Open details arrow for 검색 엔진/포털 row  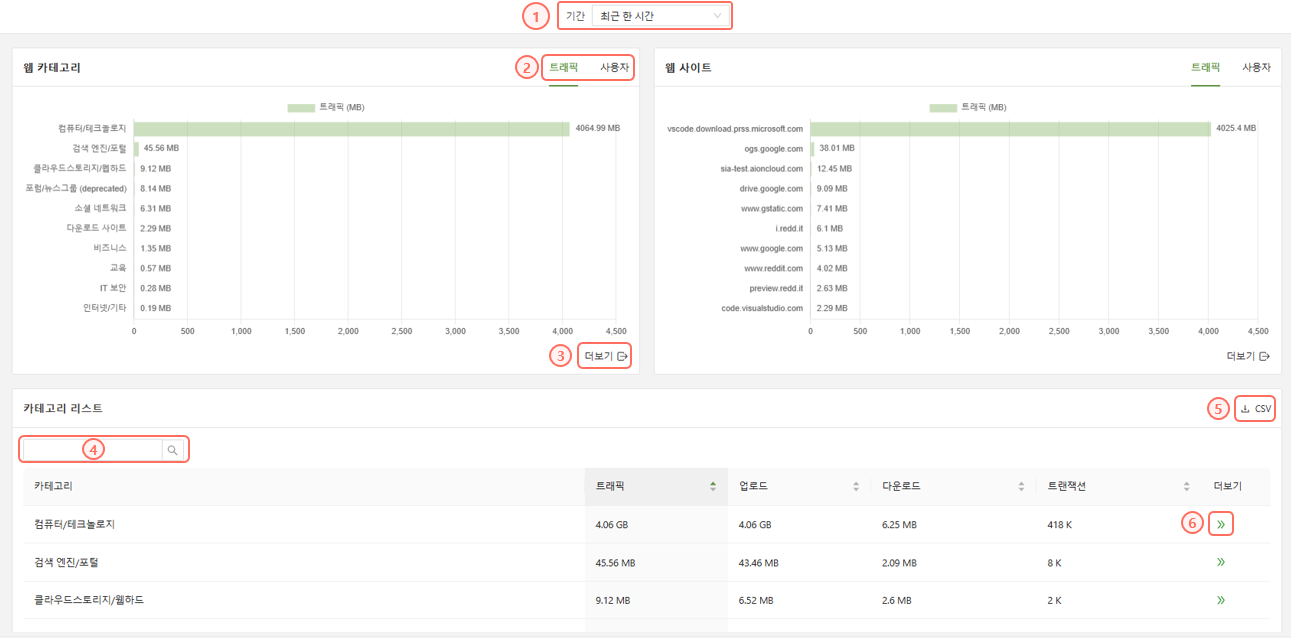[x=1221, y=562]
